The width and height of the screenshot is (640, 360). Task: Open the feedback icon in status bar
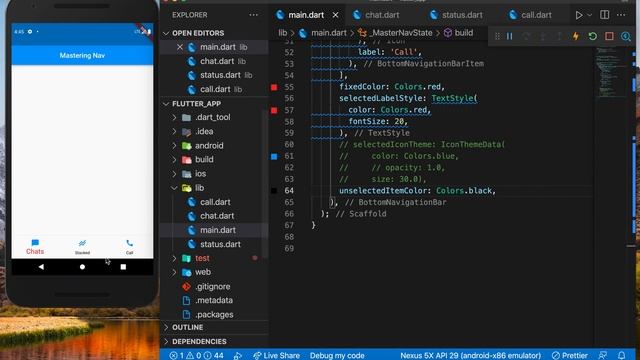coord(602,356)
